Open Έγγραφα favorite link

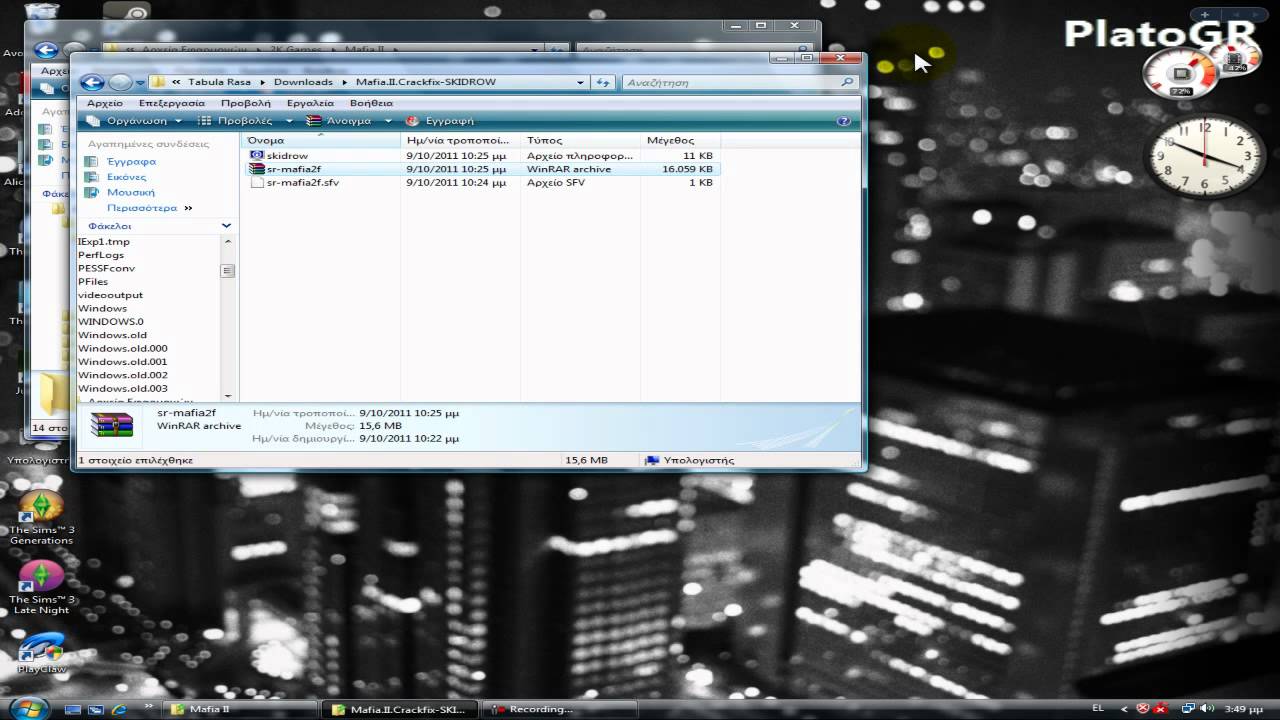131,161
